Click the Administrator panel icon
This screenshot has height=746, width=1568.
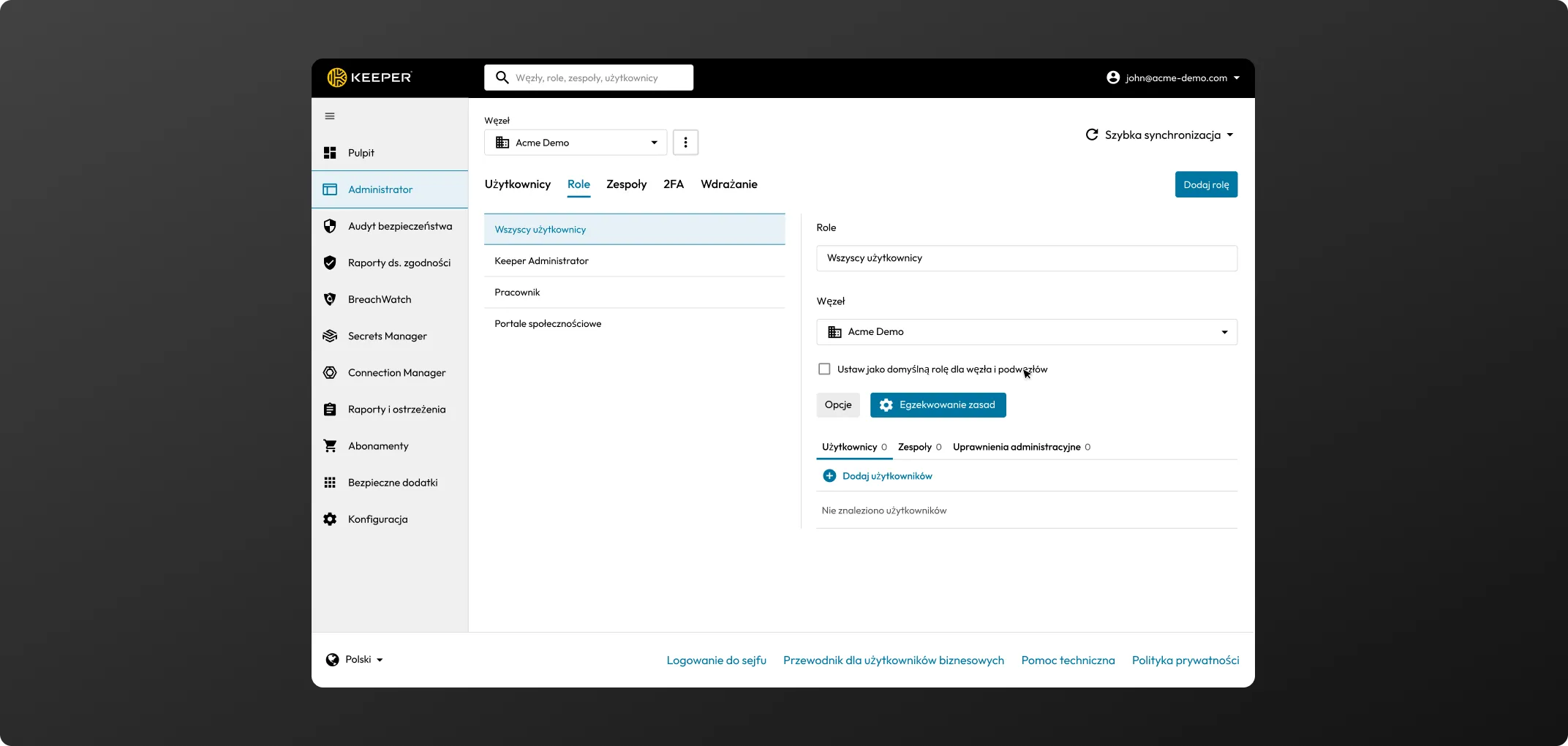pyautogui.click(x=330, y=189)
